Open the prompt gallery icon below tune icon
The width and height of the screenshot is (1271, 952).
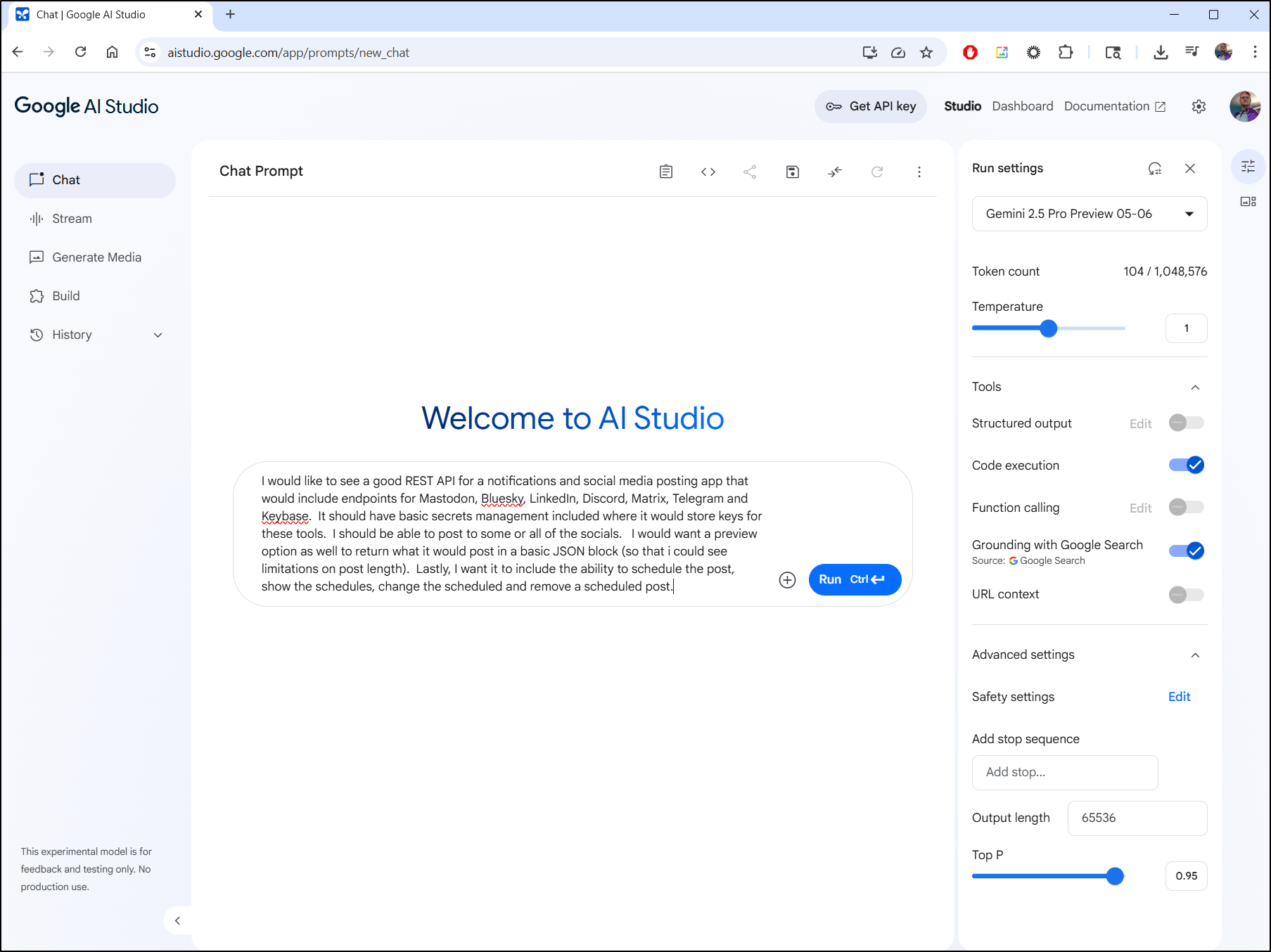click(x=1248, y=202)
